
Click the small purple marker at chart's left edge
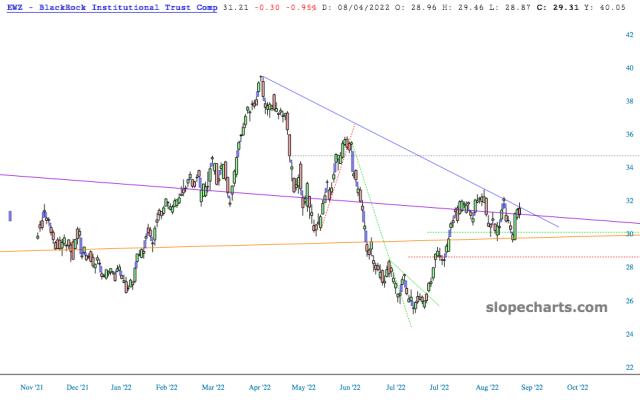pos(10,216)
